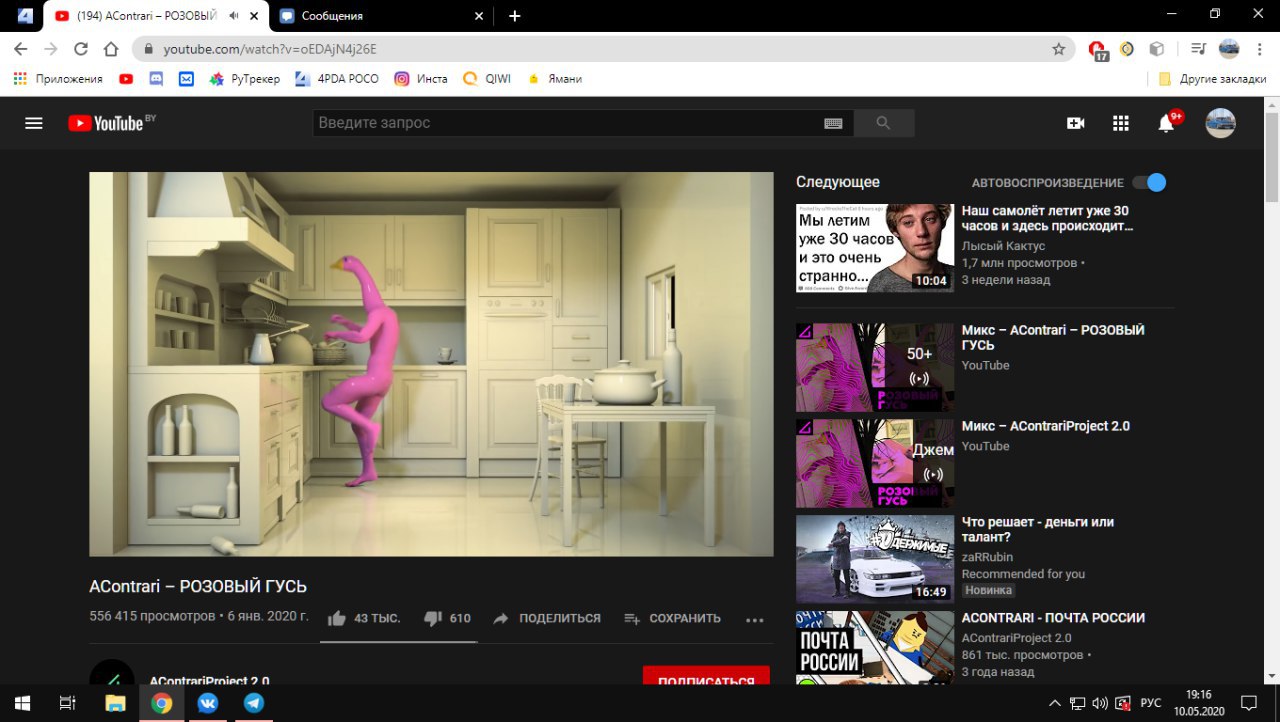Open video Наш самолёт летит уже 30 часов
The image size is (1280, 722).
tap(1045, 218)
